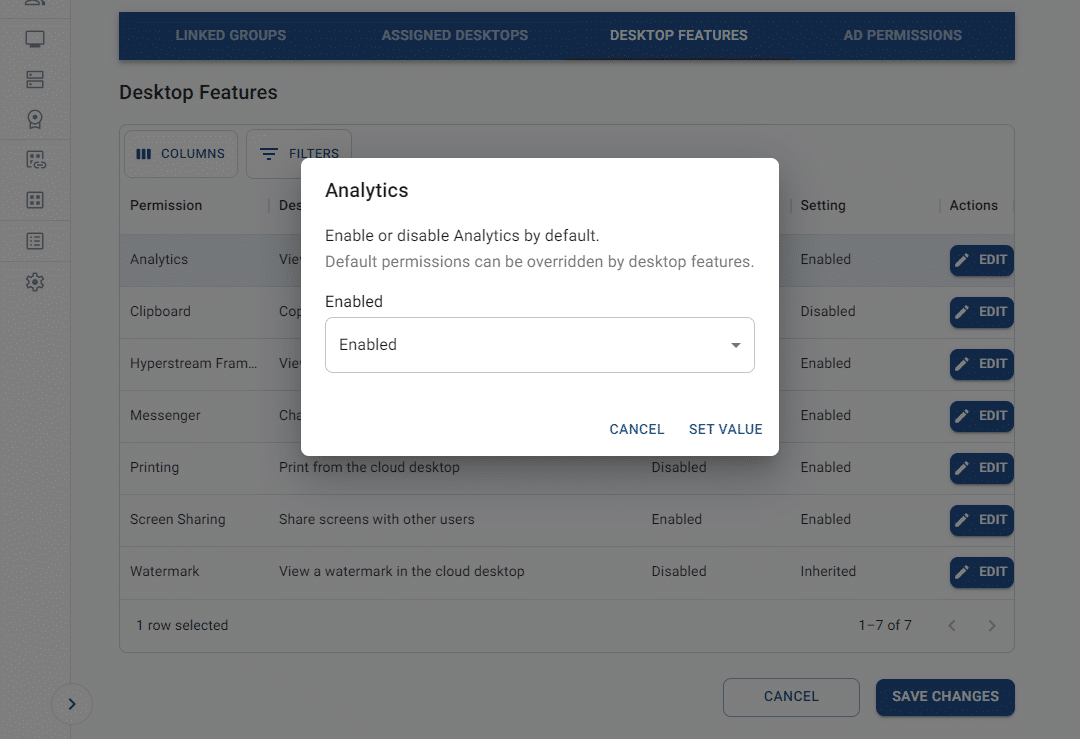
Task: Click SAVE CHANGES at the bottom
Action: point(944,697)
